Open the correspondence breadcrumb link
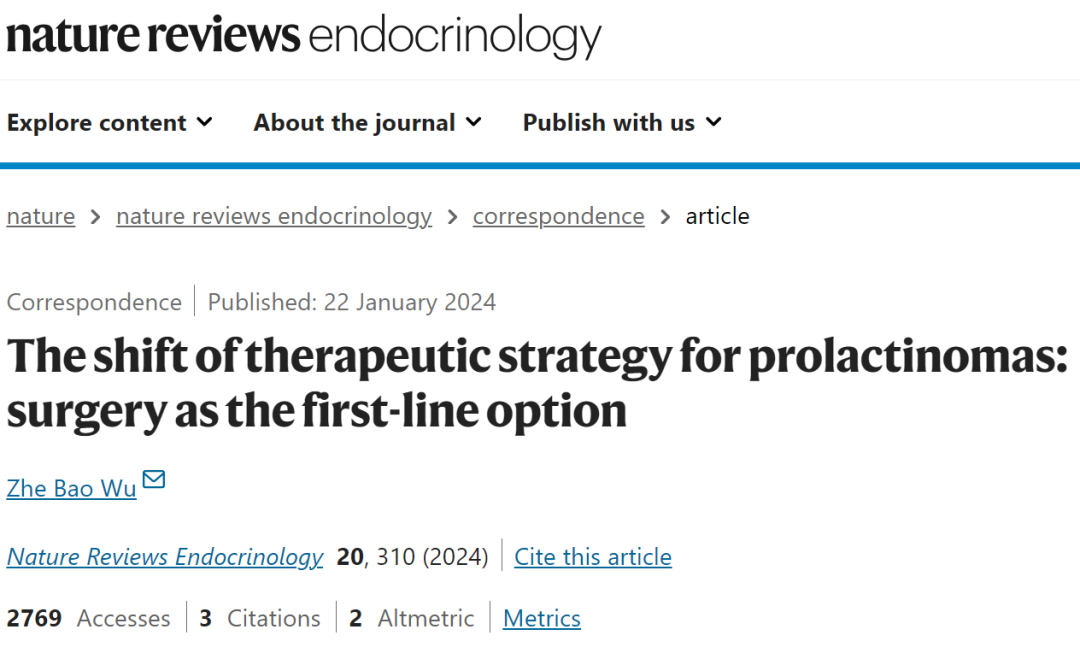Viewport: 1080px width, 647px height. [559, 216]
